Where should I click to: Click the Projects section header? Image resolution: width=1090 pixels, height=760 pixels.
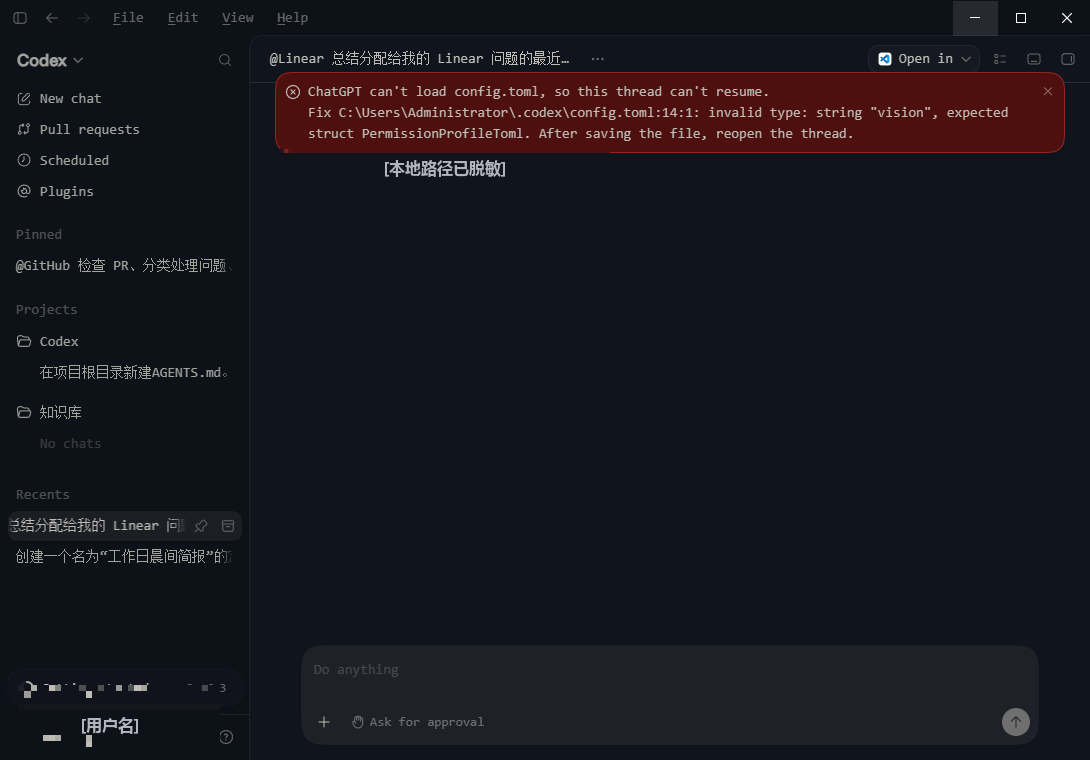click(x=47, y=309)
